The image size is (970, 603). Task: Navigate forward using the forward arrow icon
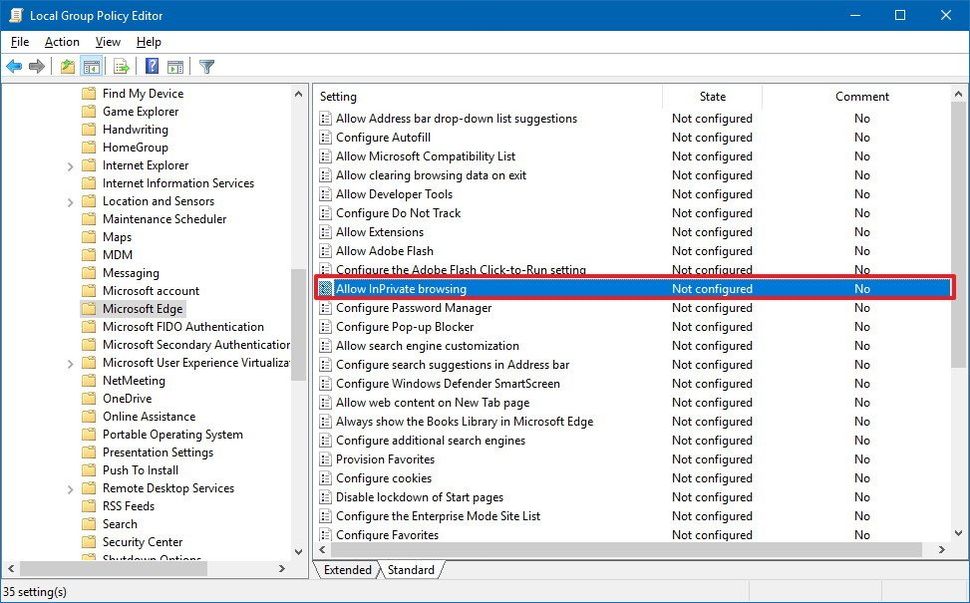pyautogui.click(x=37, y=66)
